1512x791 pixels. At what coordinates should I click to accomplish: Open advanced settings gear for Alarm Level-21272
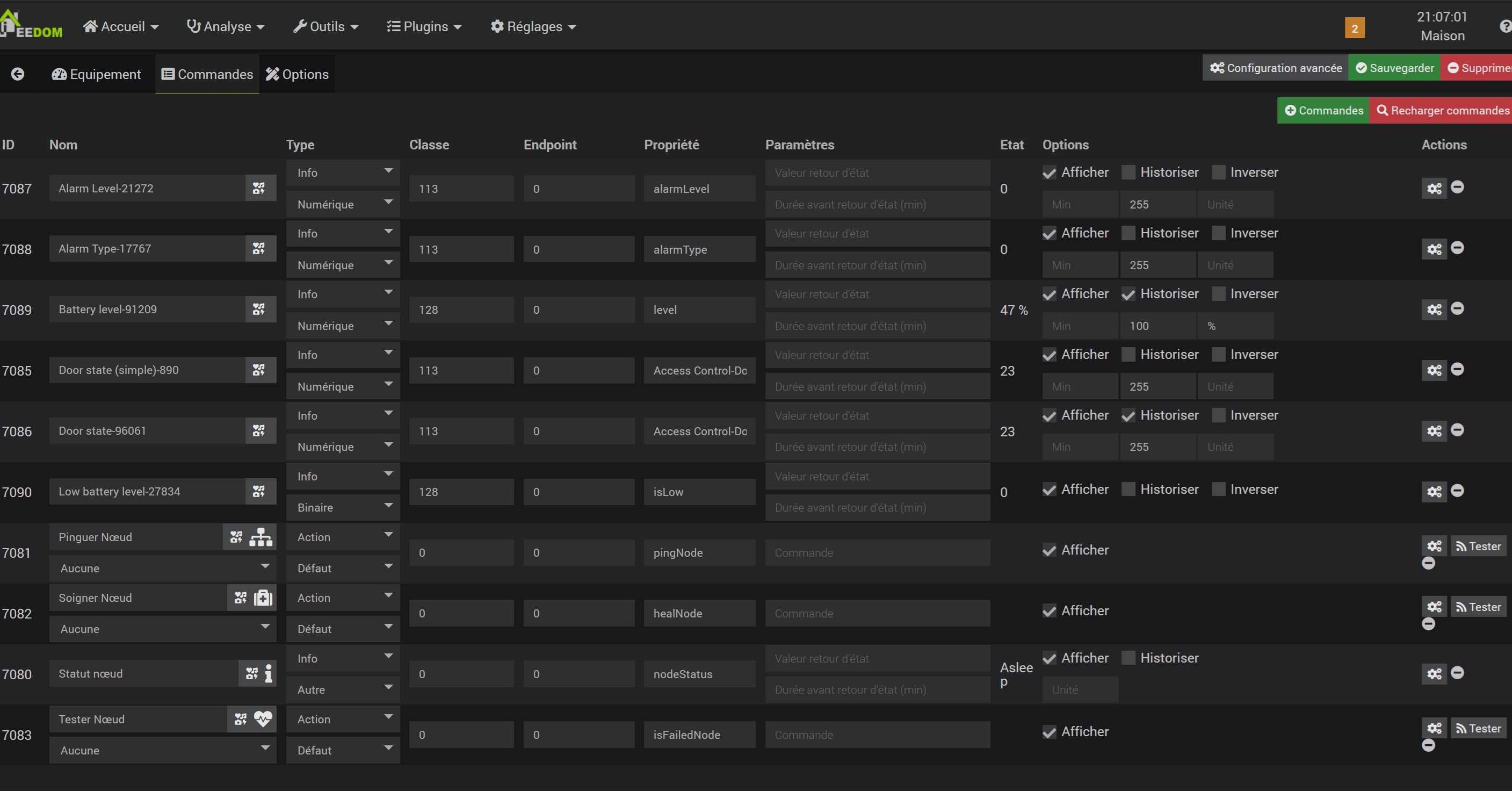(1434, 189)
